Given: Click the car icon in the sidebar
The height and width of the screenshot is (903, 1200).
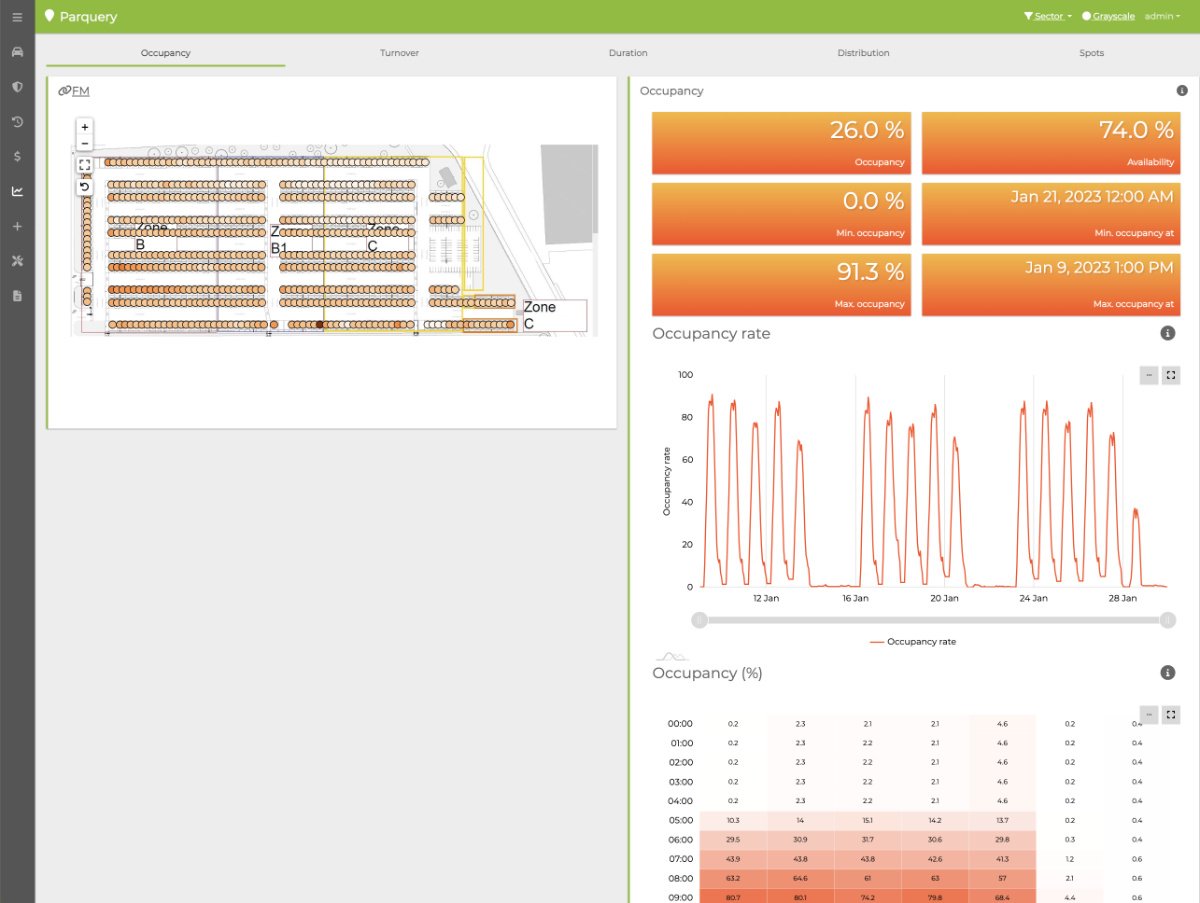Looking at the screenshot, I should [17, 52].
